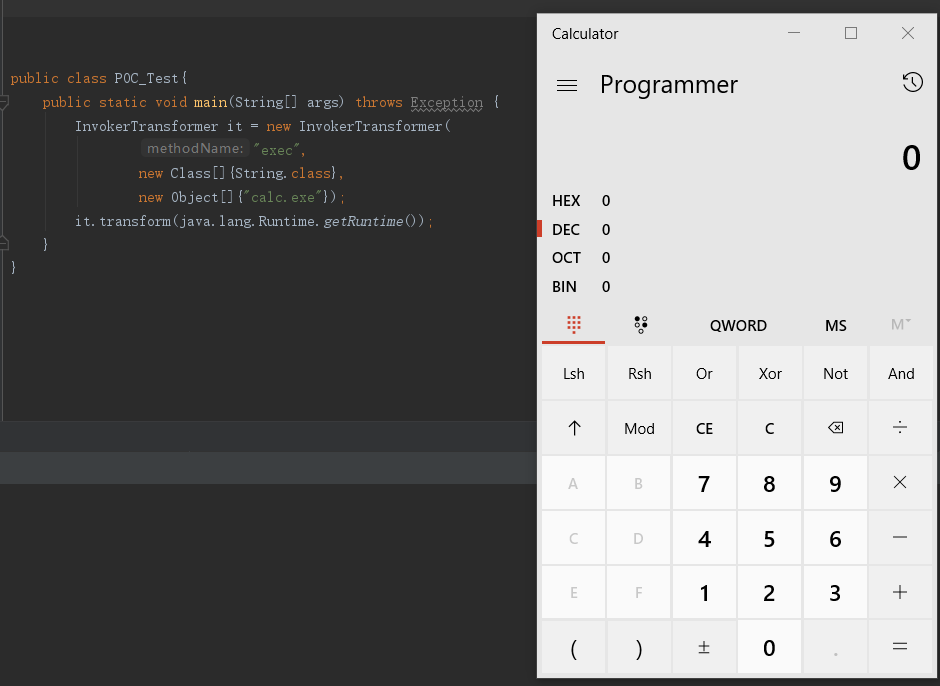Click digit 9 on the keypad

835,483
